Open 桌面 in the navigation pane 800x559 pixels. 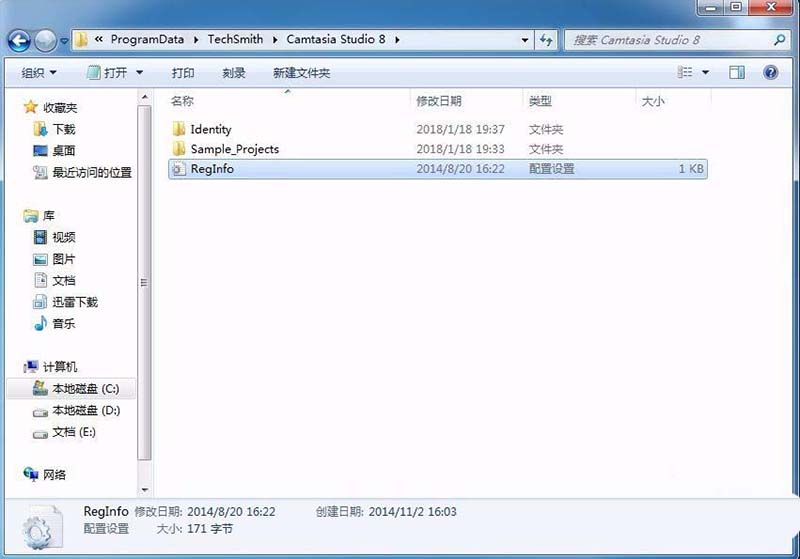tap(64, 150)
